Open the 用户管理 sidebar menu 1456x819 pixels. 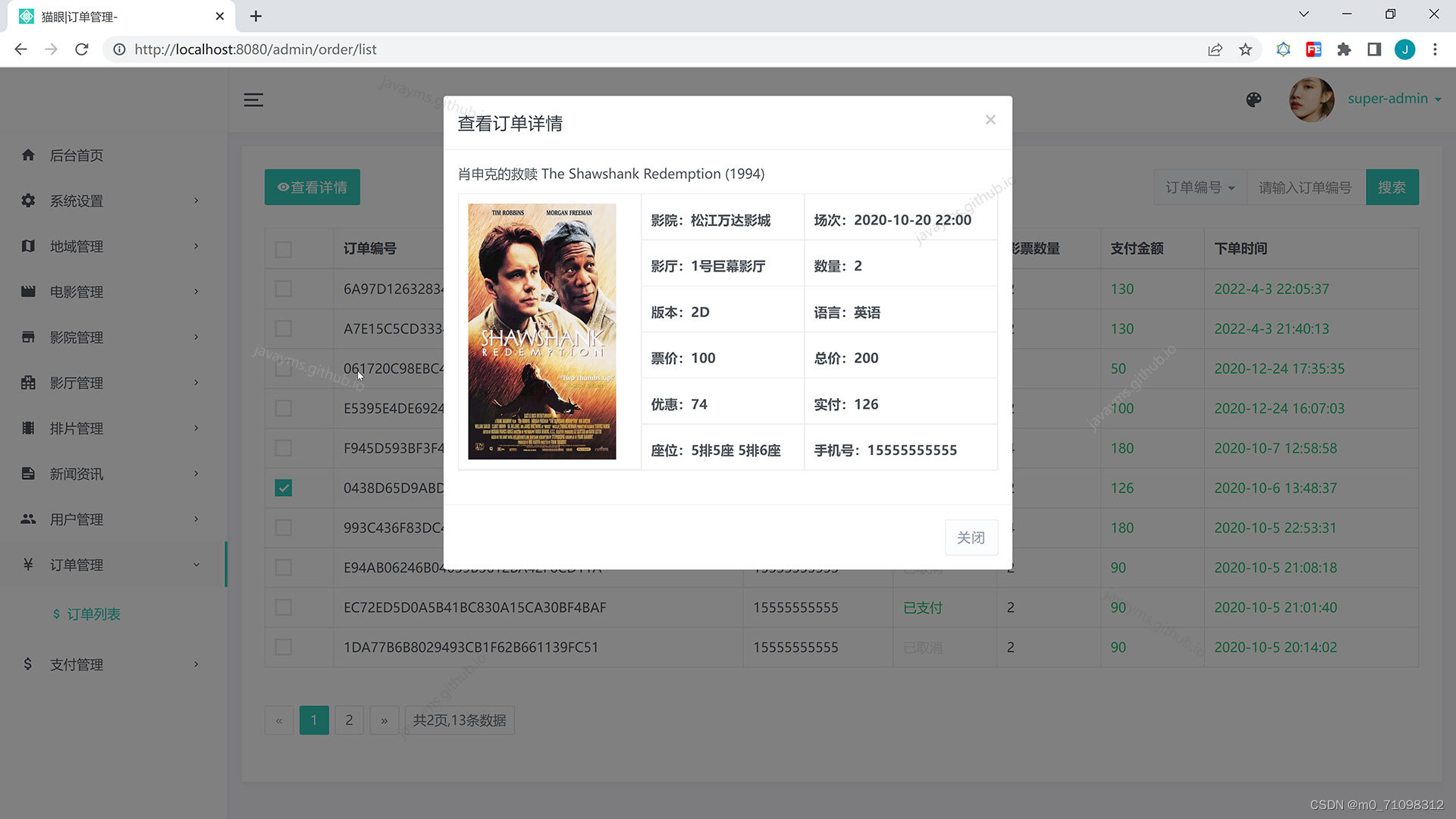(x=112, y=519)
